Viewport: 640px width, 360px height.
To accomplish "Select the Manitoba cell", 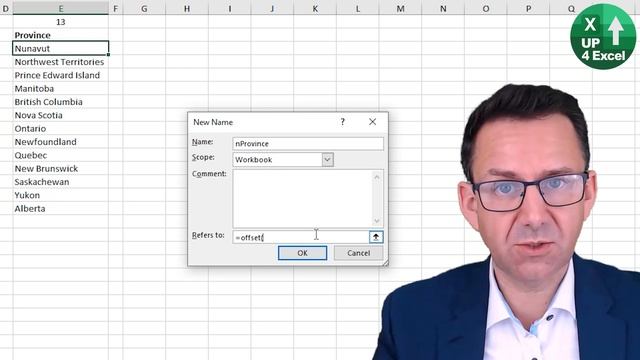I will tap(60, 89).
